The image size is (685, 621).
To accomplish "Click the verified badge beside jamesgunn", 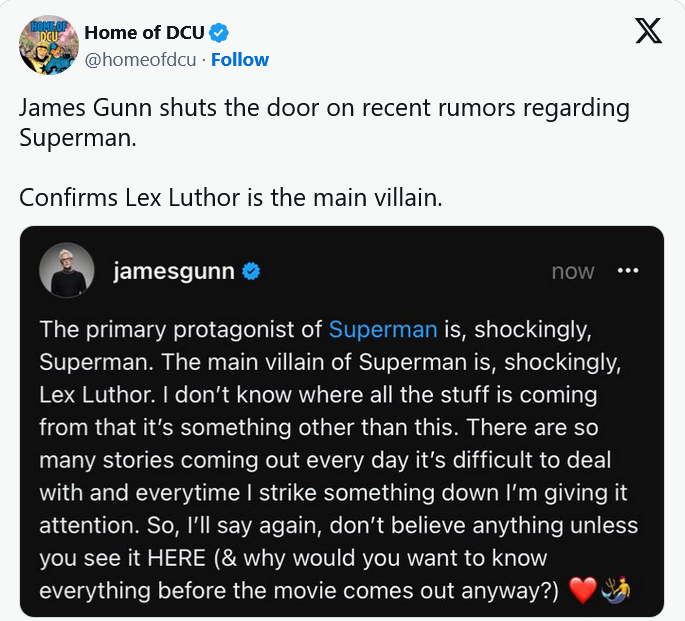I will point(250,271).
